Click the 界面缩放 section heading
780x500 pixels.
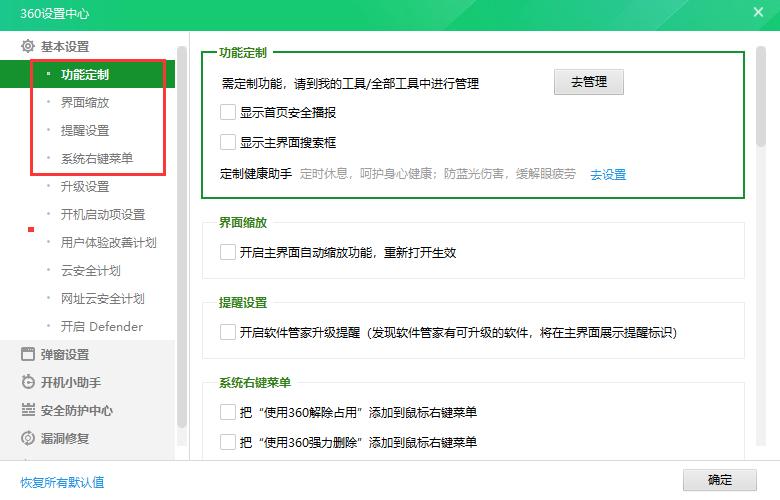243,222
